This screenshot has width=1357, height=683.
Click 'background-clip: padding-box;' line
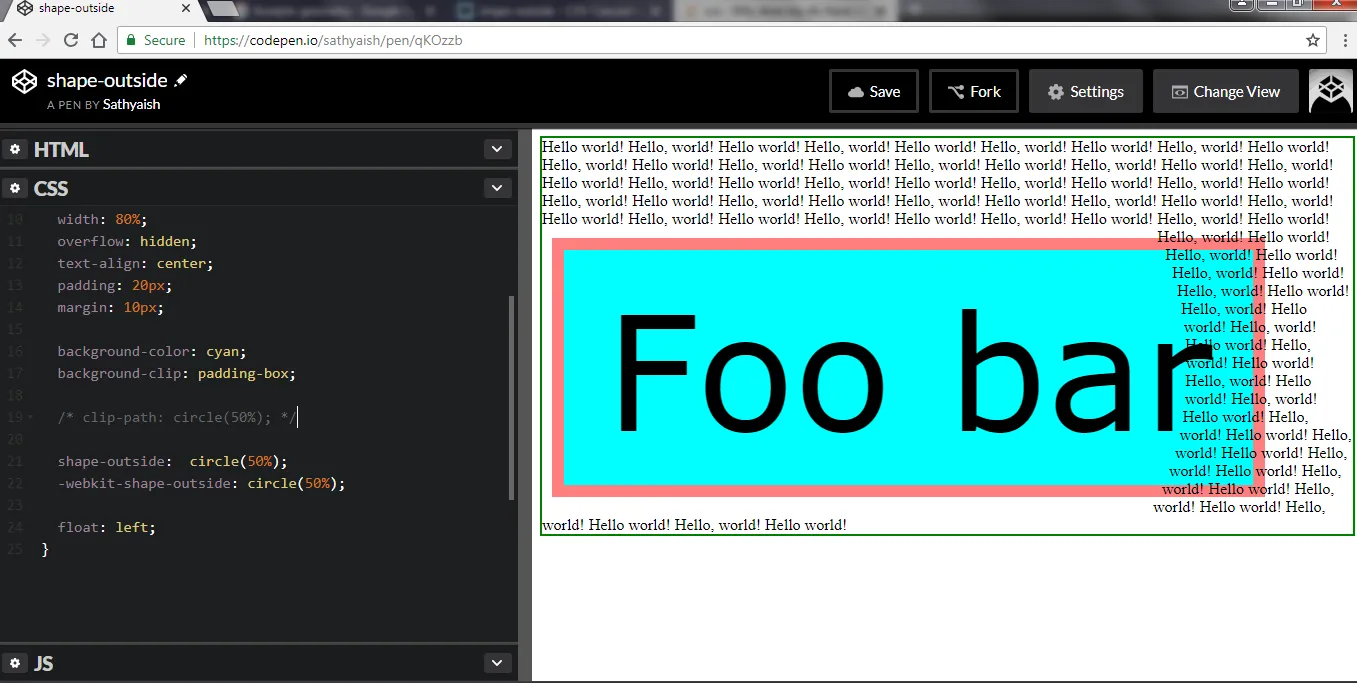pyautogui.click(x=177, y=373)
